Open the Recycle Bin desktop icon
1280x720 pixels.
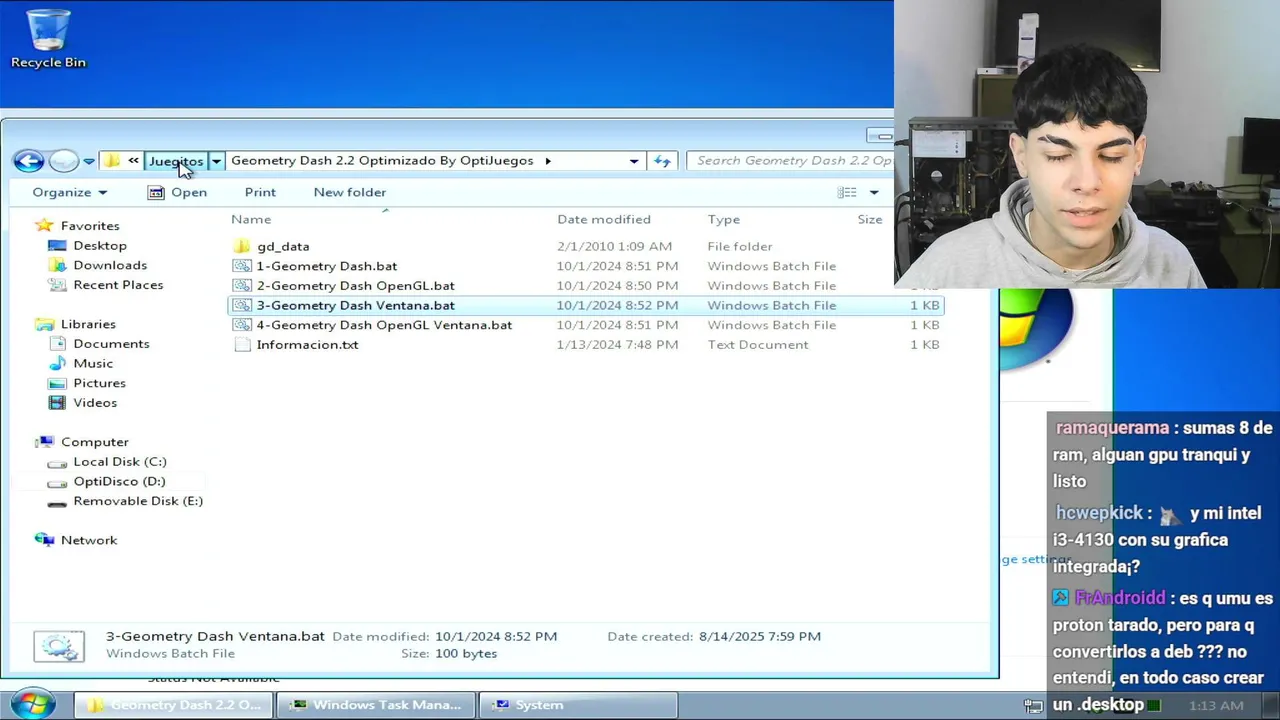(x=48, y=40)
